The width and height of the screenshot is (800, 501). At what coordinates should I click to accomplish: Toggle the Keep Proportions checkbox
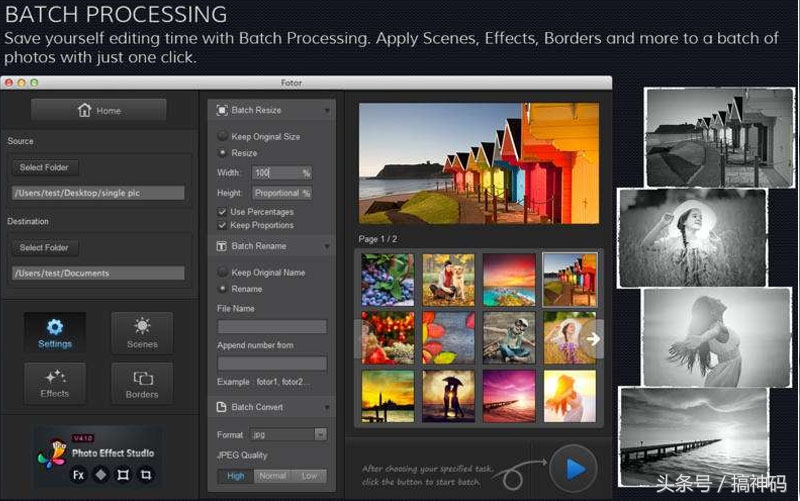click(x=222, y=225)
